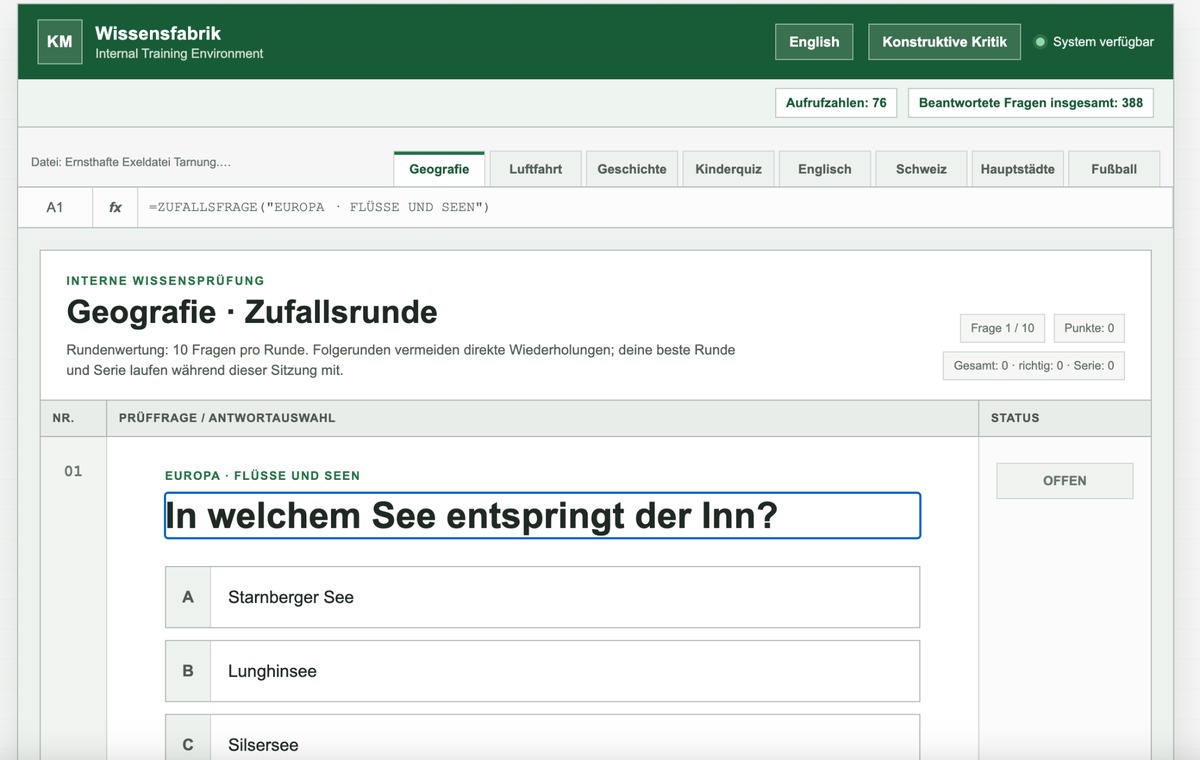Open the Englisch tab
The width and height of the screenshot is (1200, 760).
825,169
